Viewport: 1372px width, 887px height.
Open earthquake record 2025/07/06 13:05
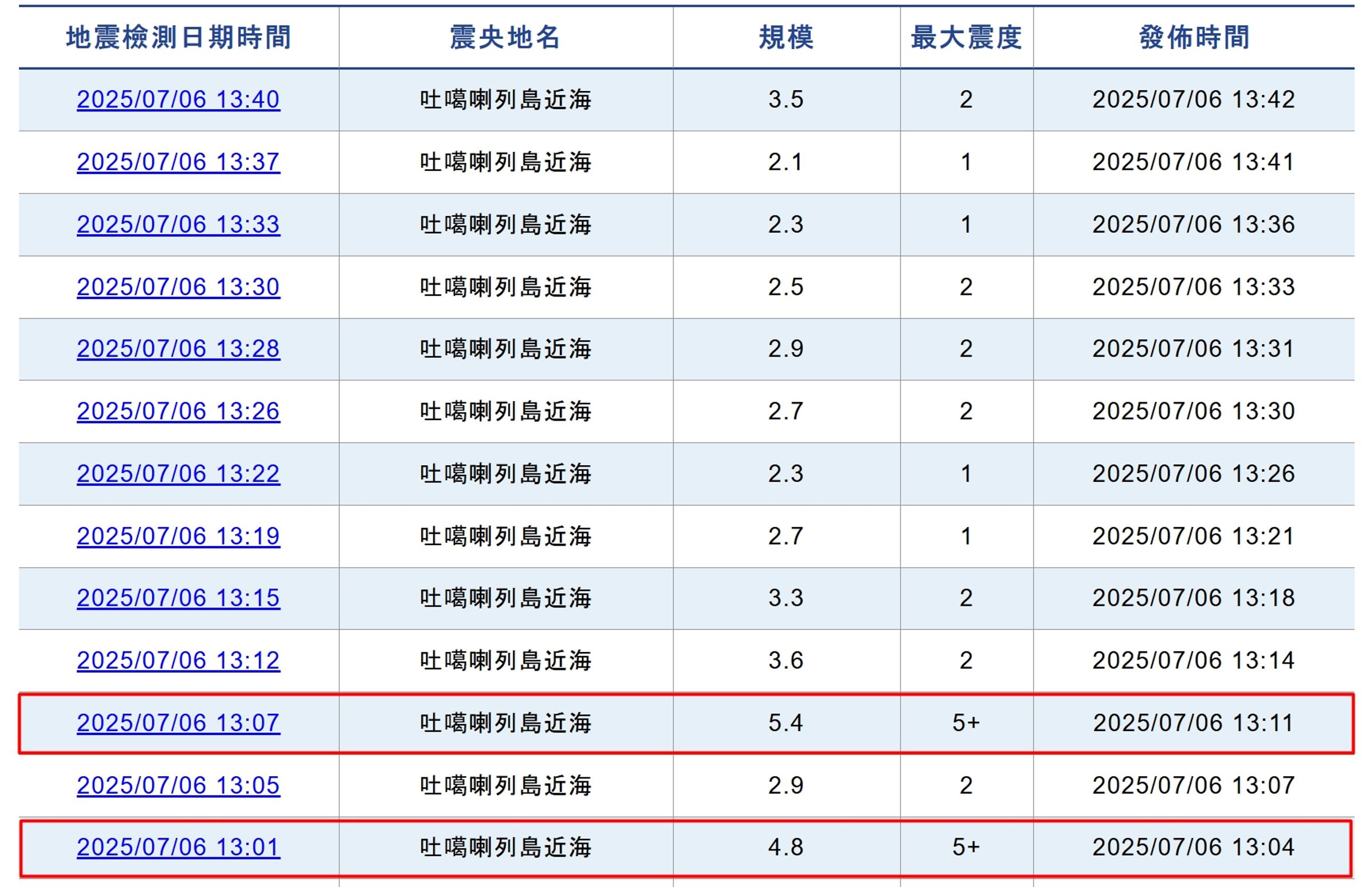(178, 786)
